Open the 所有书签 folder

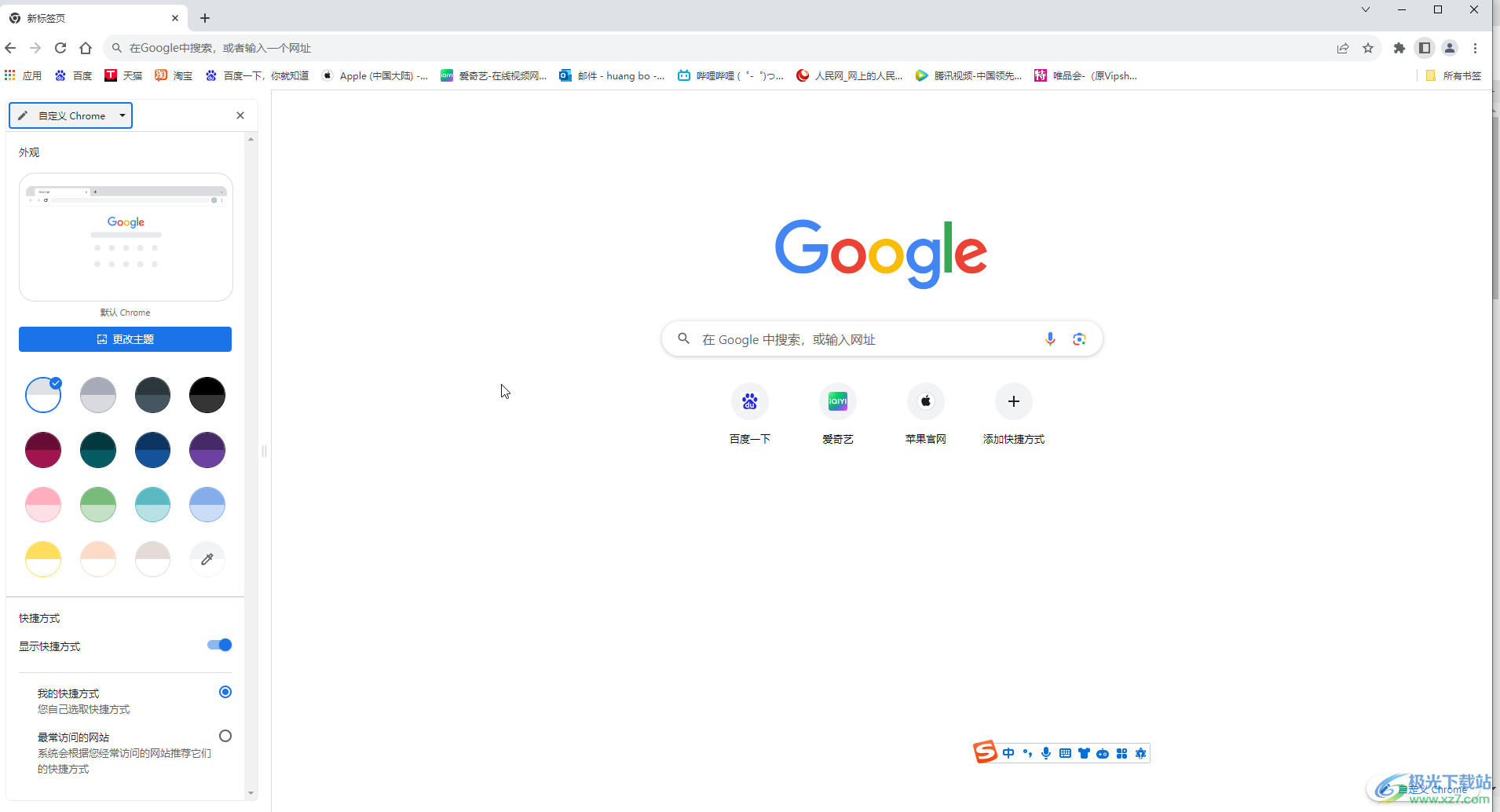[1453, 75]
